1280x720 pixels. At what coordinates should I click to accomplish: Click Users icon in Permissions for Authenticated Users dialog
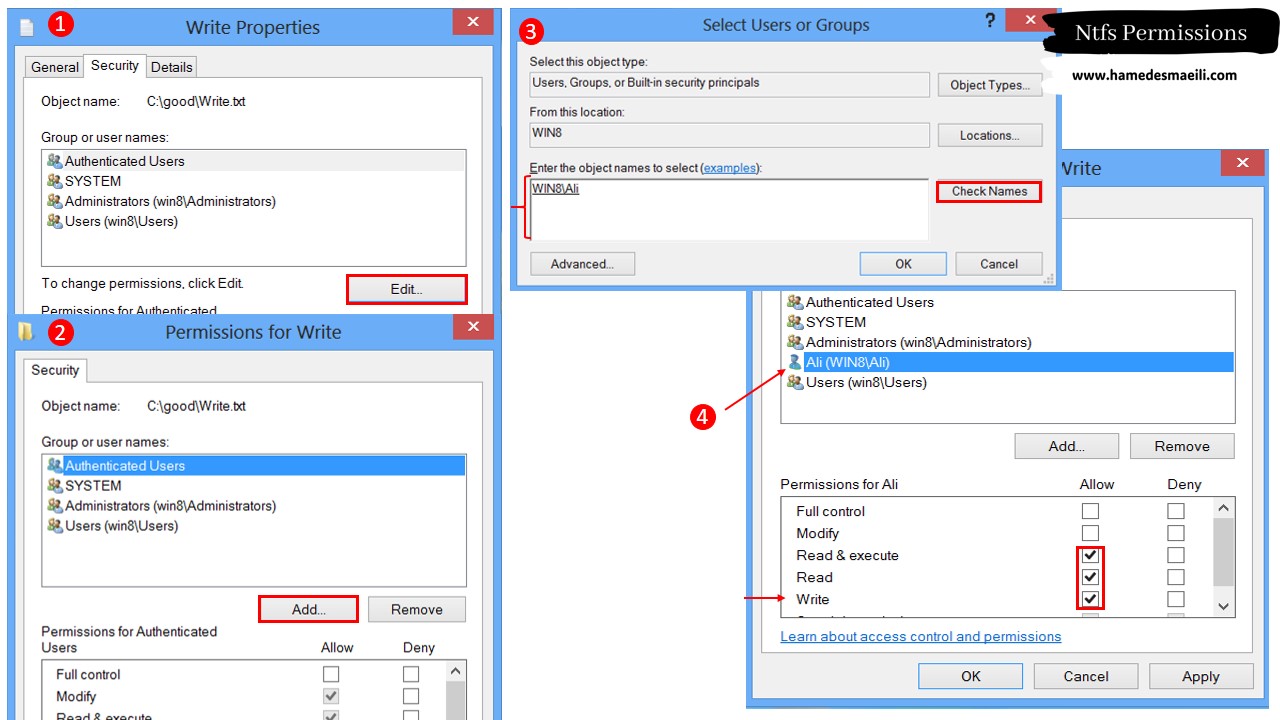(x=54, y=525)
